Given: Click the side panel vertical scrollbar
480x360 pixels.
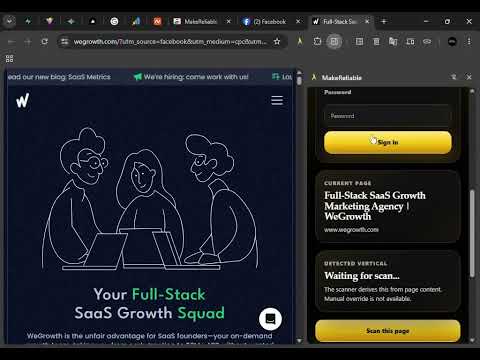Looking at the screenshot, I should click(x=472, y=233).
